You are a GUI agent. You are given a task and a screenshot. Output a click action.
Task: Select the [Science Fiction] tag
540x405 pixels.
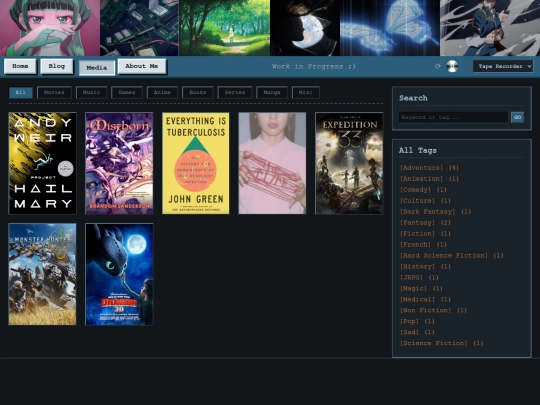pos(434,343)
